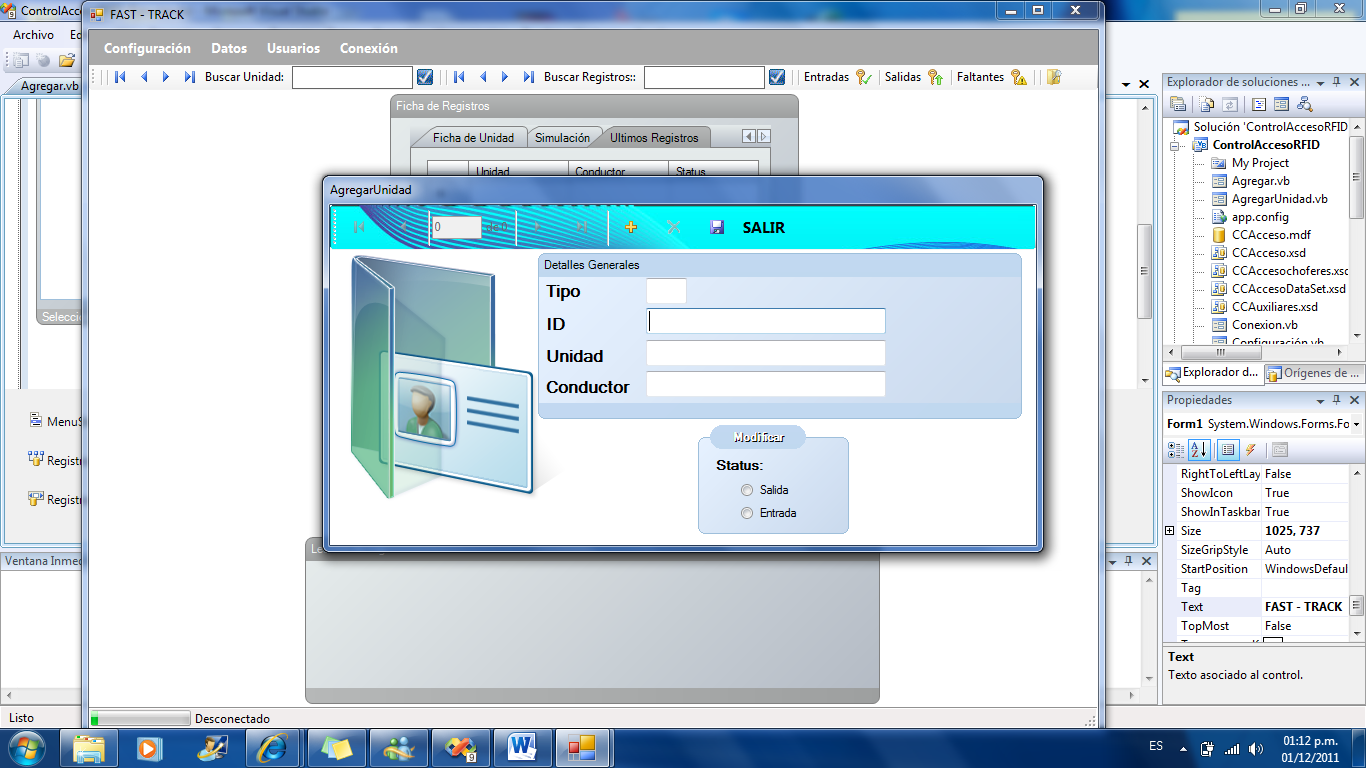Click the Salidas arrow icon
The image size is (1366, 768).
(935, 77)
